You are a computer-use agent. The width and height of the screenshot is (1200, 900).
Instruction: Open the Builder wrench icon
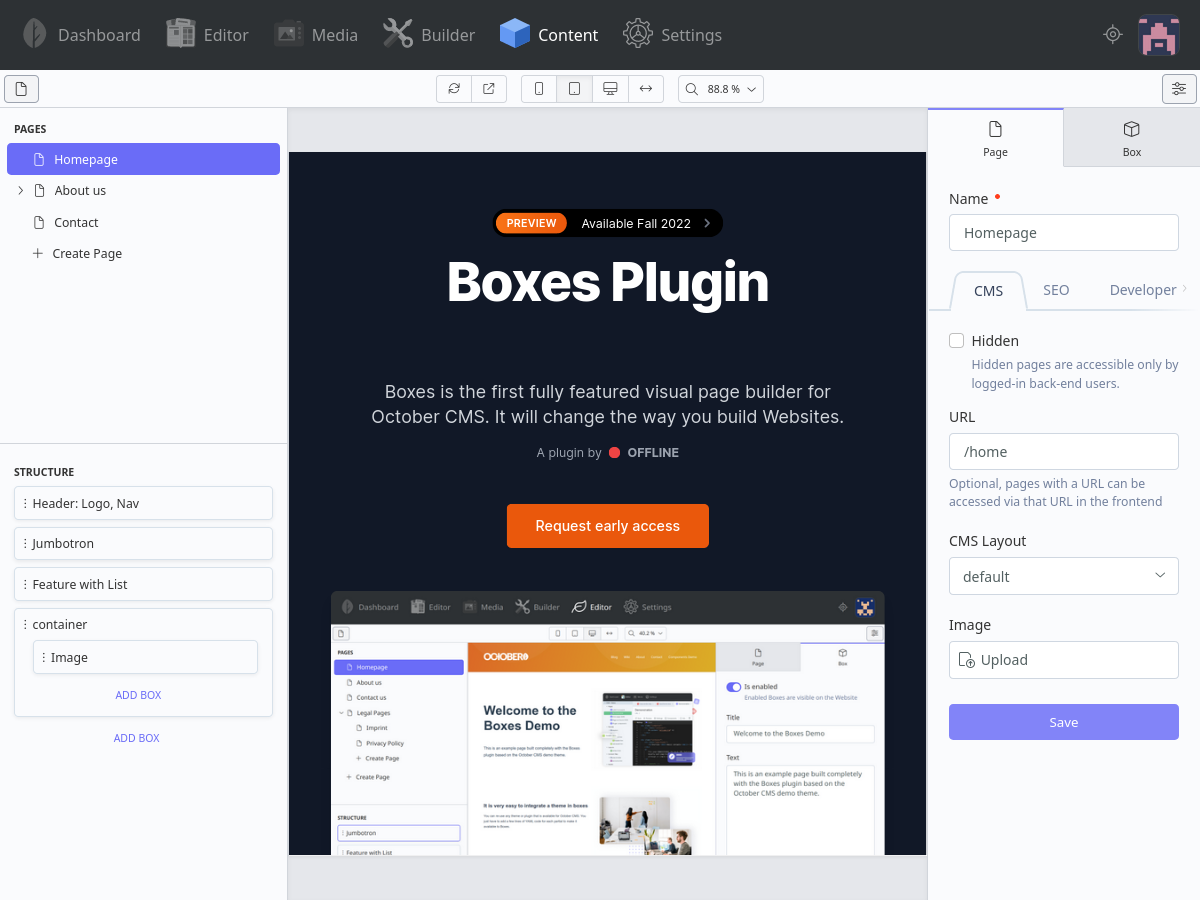tap(397, 34)
